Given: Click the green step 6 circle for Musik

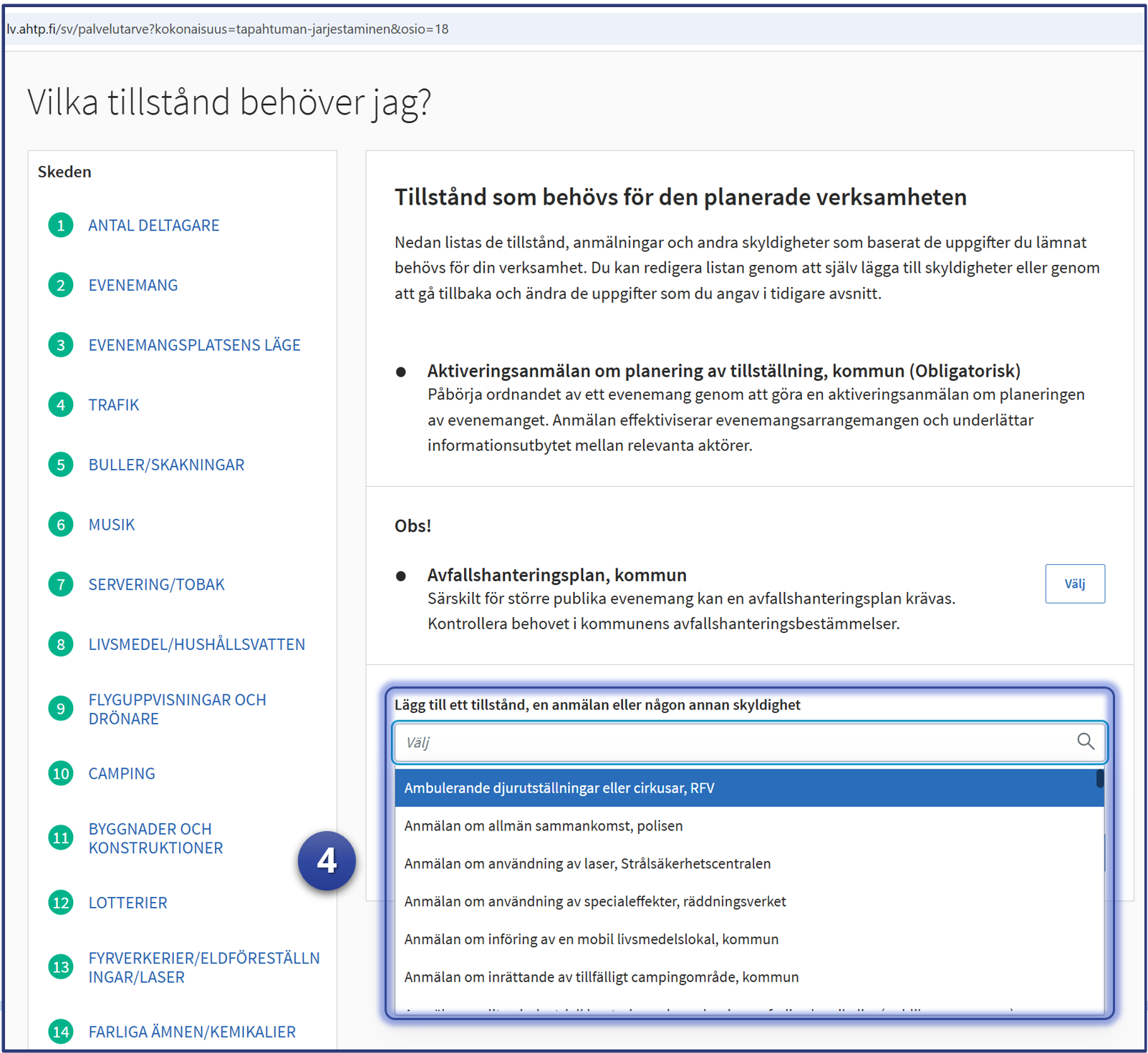Looking at the screenshot, I should click(x=61, y=525).
